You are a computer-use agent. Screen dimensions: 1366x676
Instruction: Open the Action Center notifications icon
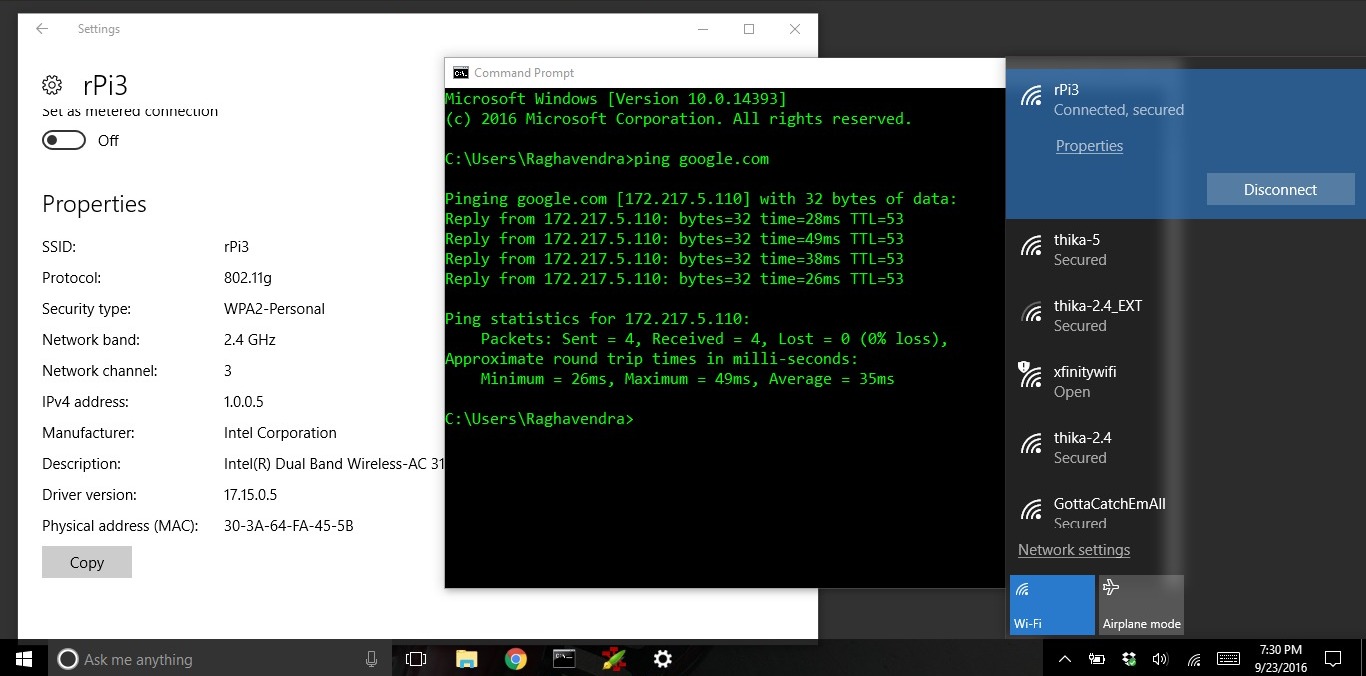tap(1333, 659)
